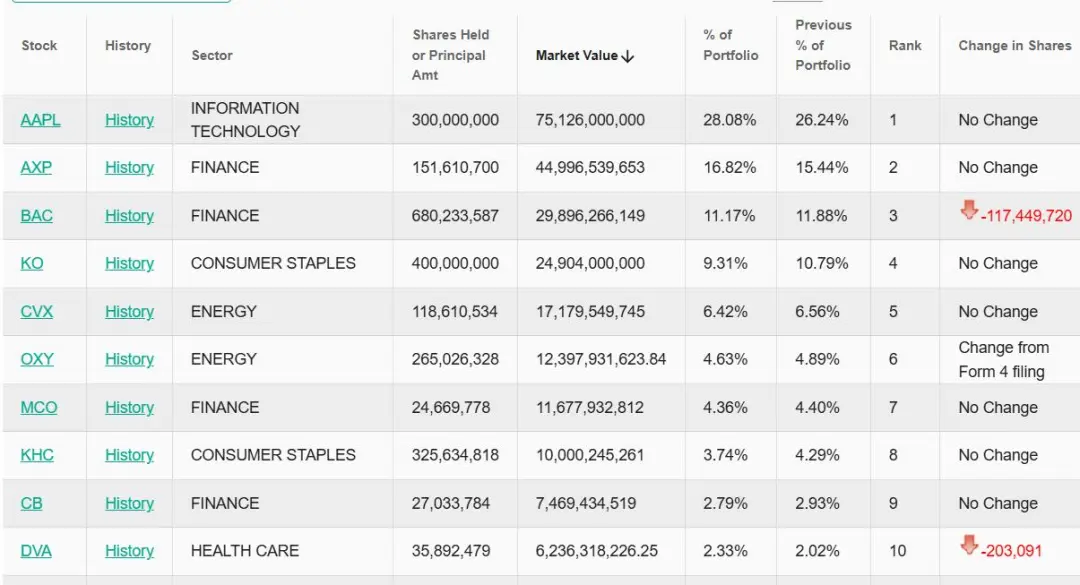View History for the CVX row
The image size is (1080, 585).
(129, 311)
